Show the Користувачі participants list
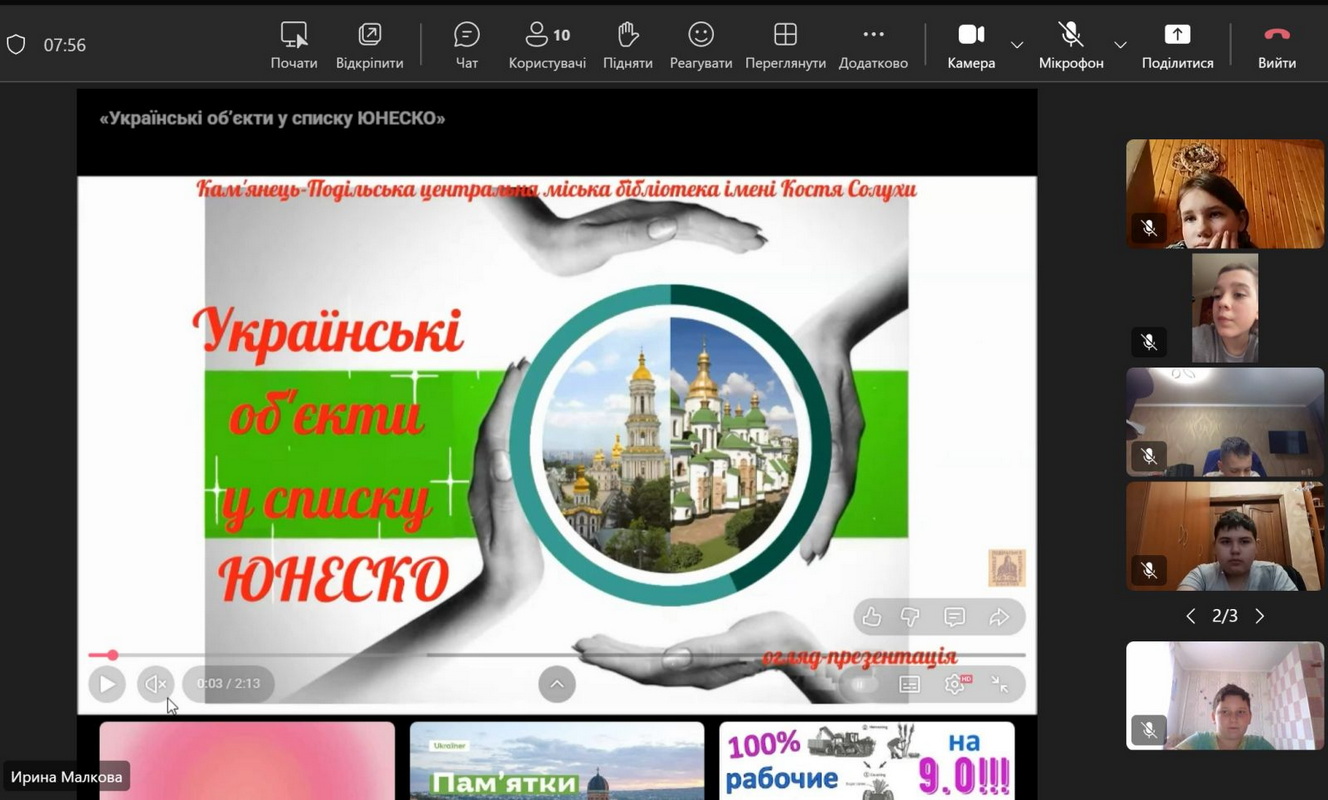This screenshot has height=800, width=1328. [x=547, y=46]
